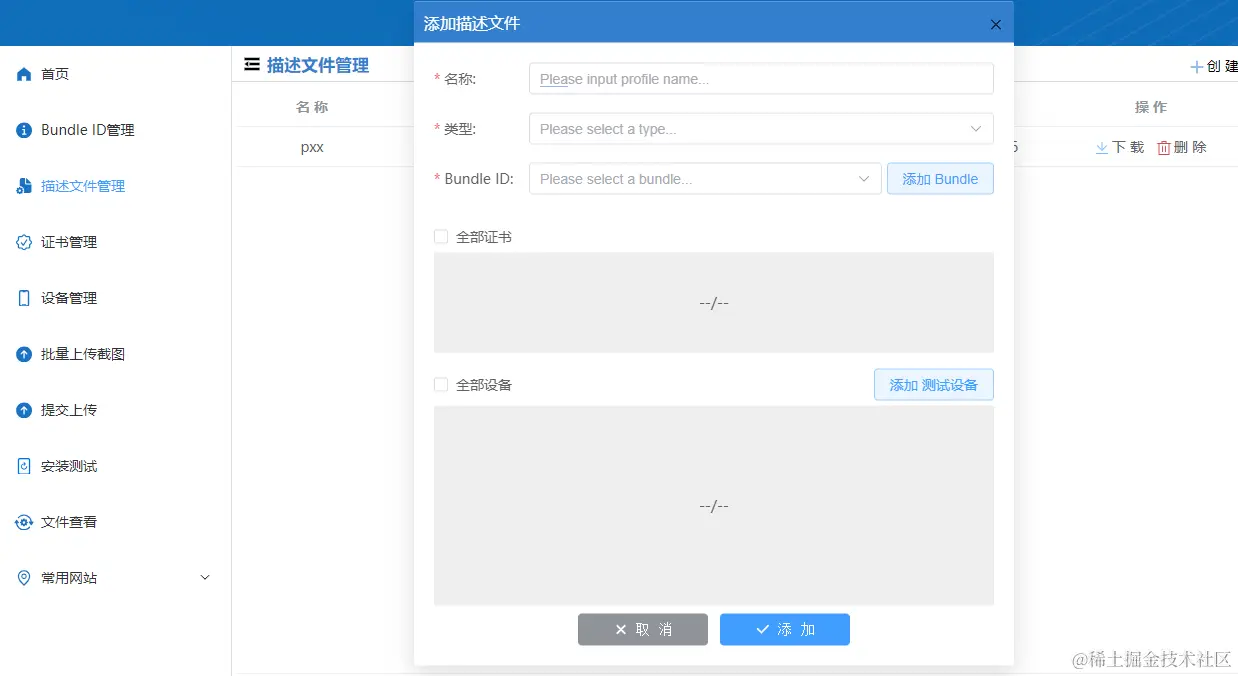Enable the 全部设备 checkbox
The height and width of the screenshot is (676, 1238).
pyautogui.click(x=440, y=384)
